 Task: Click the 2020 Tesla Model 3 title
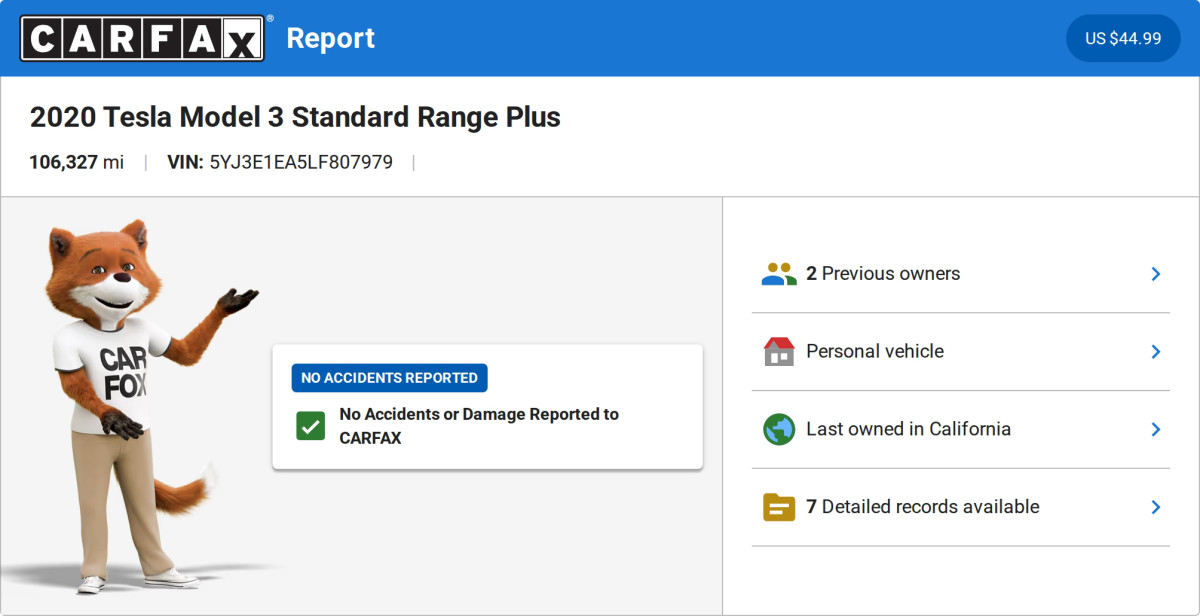point(295,117)
